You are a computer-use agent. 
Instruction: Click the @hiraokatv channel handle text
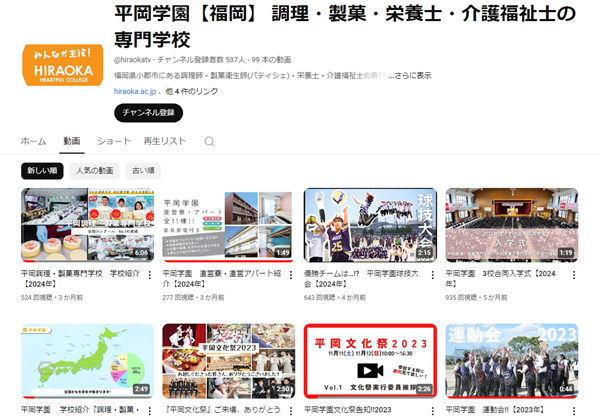pos(132,60)
